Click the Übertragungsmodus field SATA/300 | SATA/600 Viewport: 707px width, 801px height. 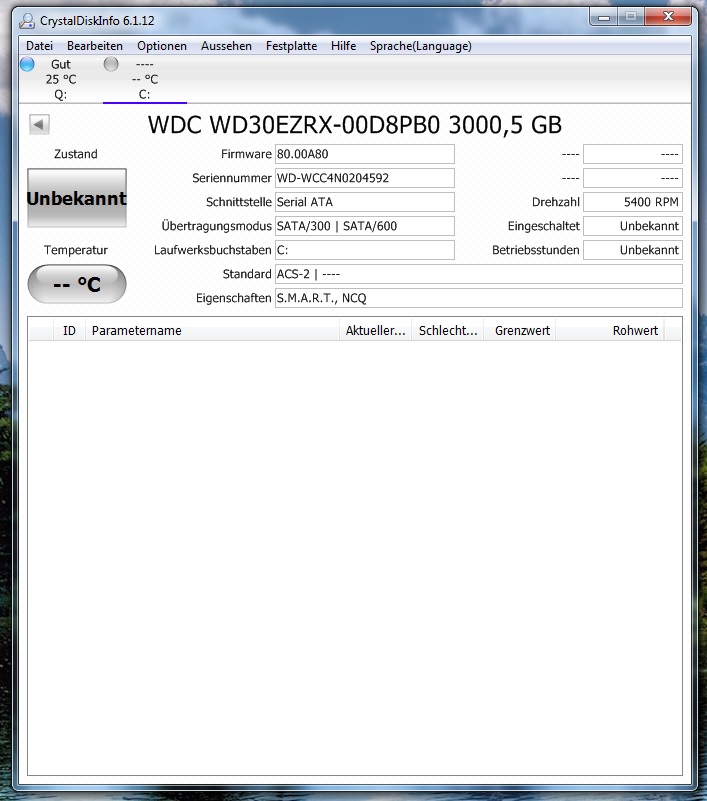(x=365, y=226)
